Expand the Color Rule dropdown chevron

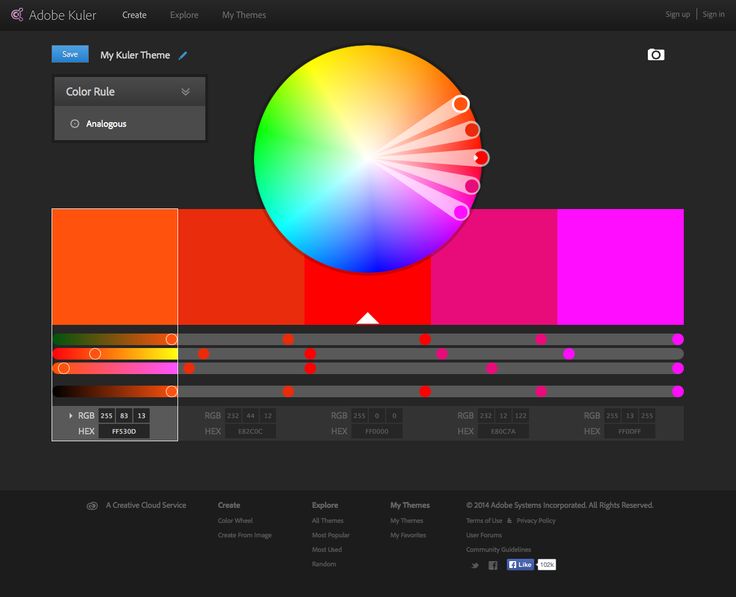point(185,92)
